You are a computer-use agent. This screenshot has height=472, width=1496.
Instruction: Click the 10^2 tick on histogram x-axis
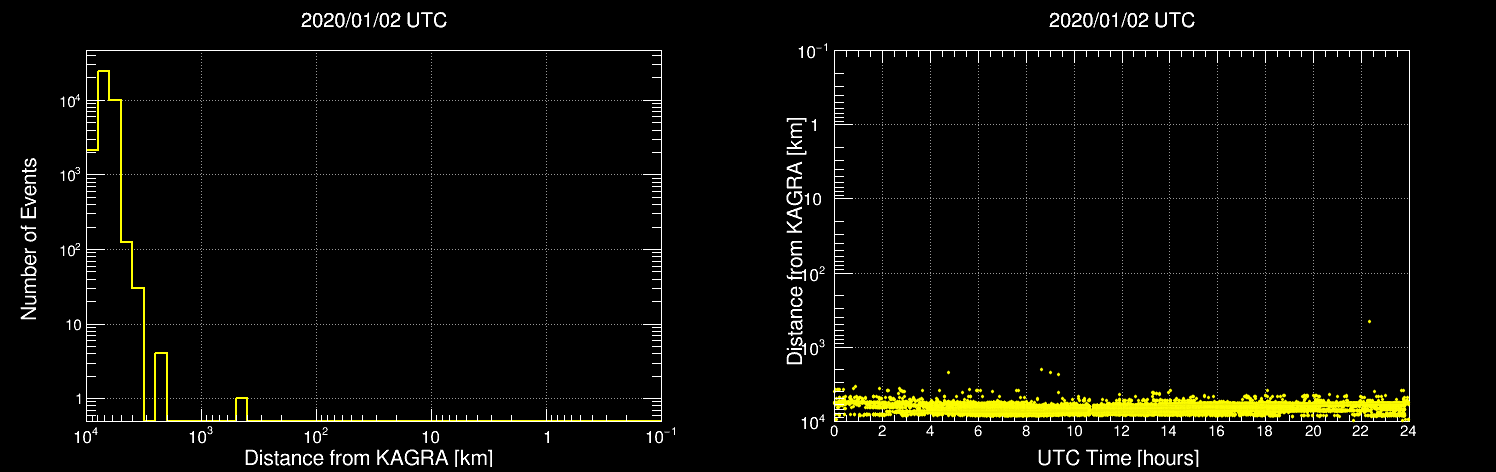(x=316, y=437)
